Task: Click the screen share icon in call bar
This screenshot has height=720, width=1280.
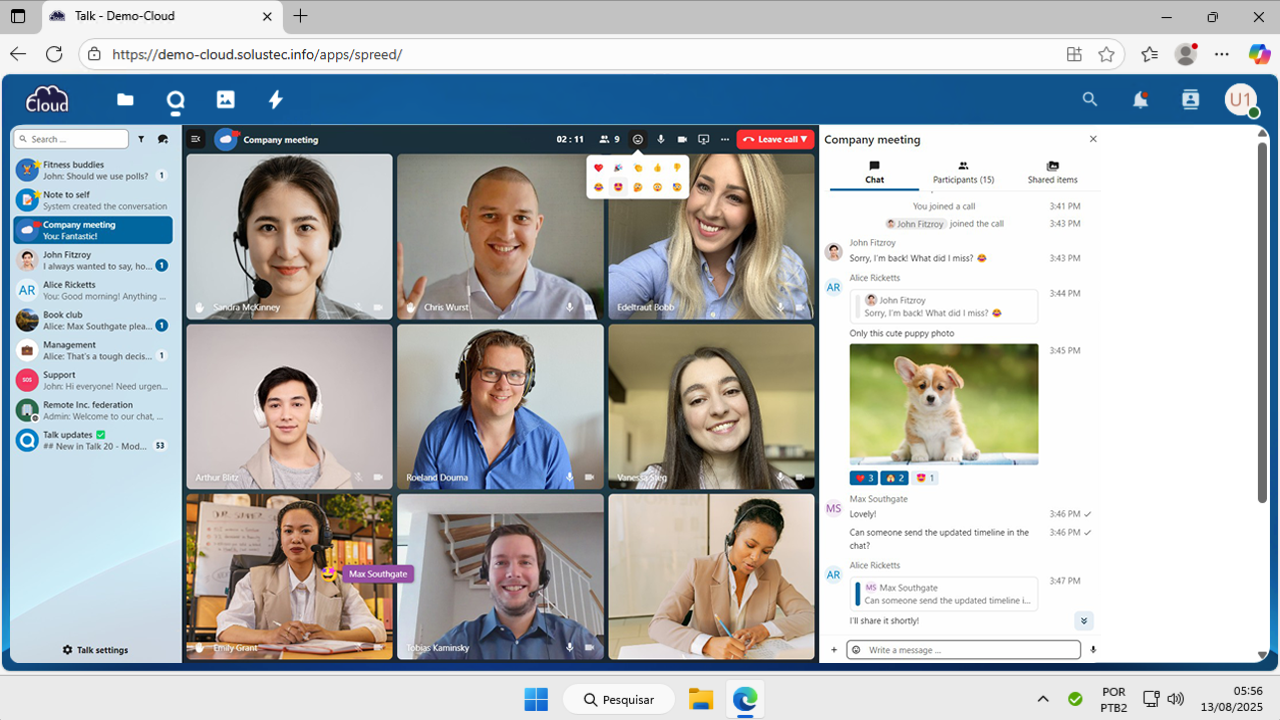Action: click(x=703, y=140)
